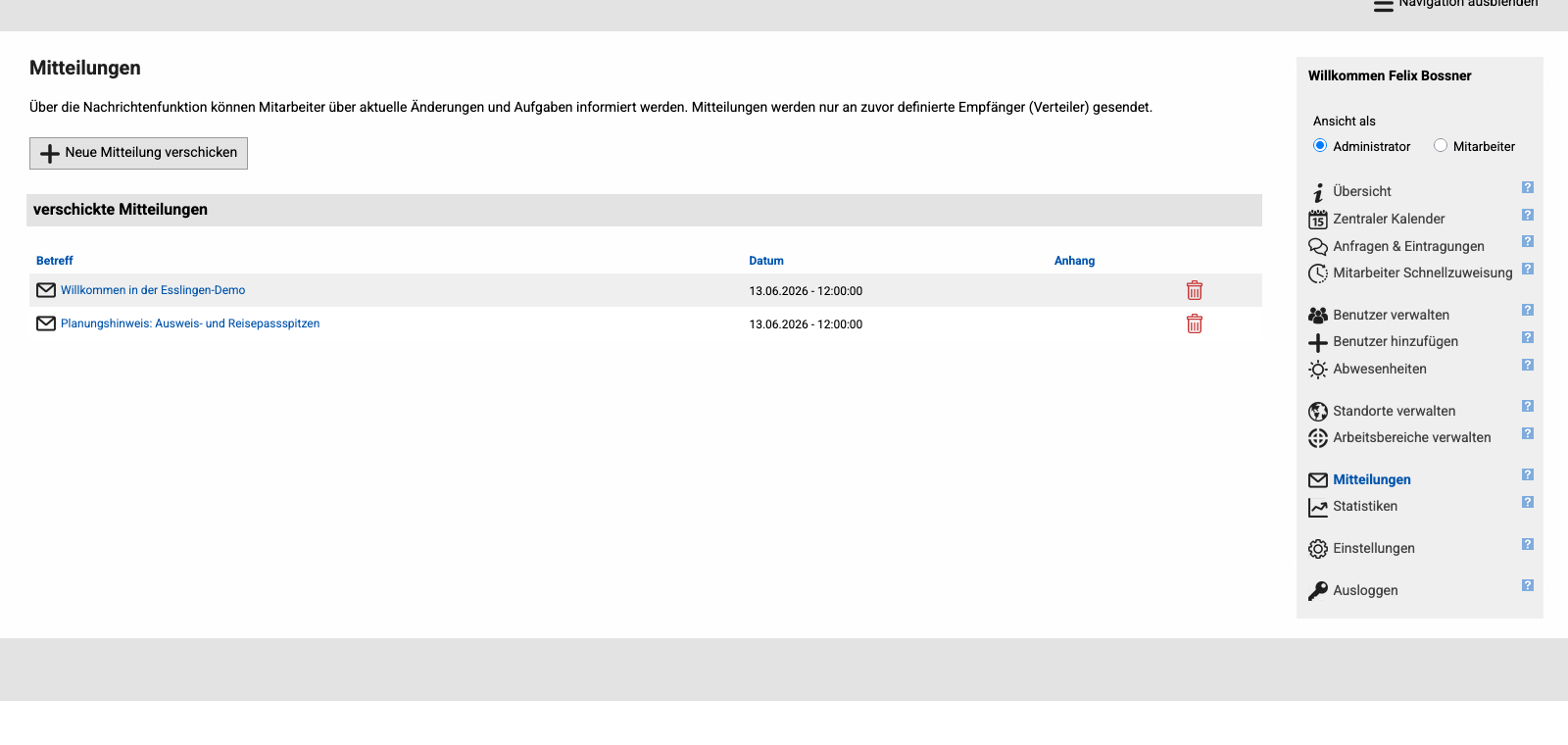This screenshot has width=1568, height=745.
Task: Sort messages by Betreff column
Action: coord(55,261)
